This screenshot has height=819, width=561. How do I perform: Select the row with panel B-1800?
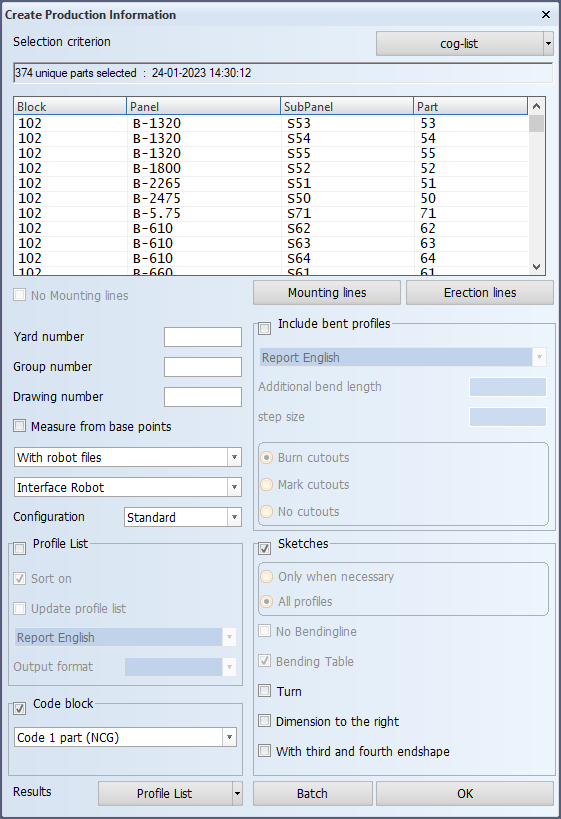pos(271,168)
